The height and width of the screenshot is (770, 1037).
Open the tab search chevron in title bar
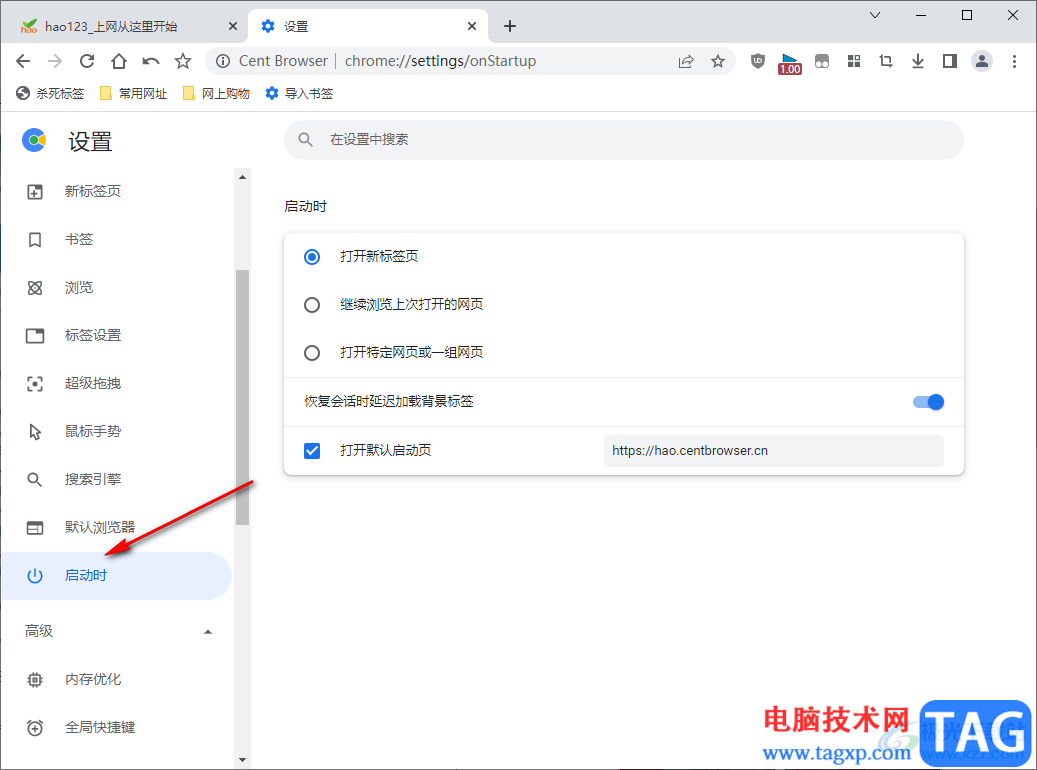[875, 15]
